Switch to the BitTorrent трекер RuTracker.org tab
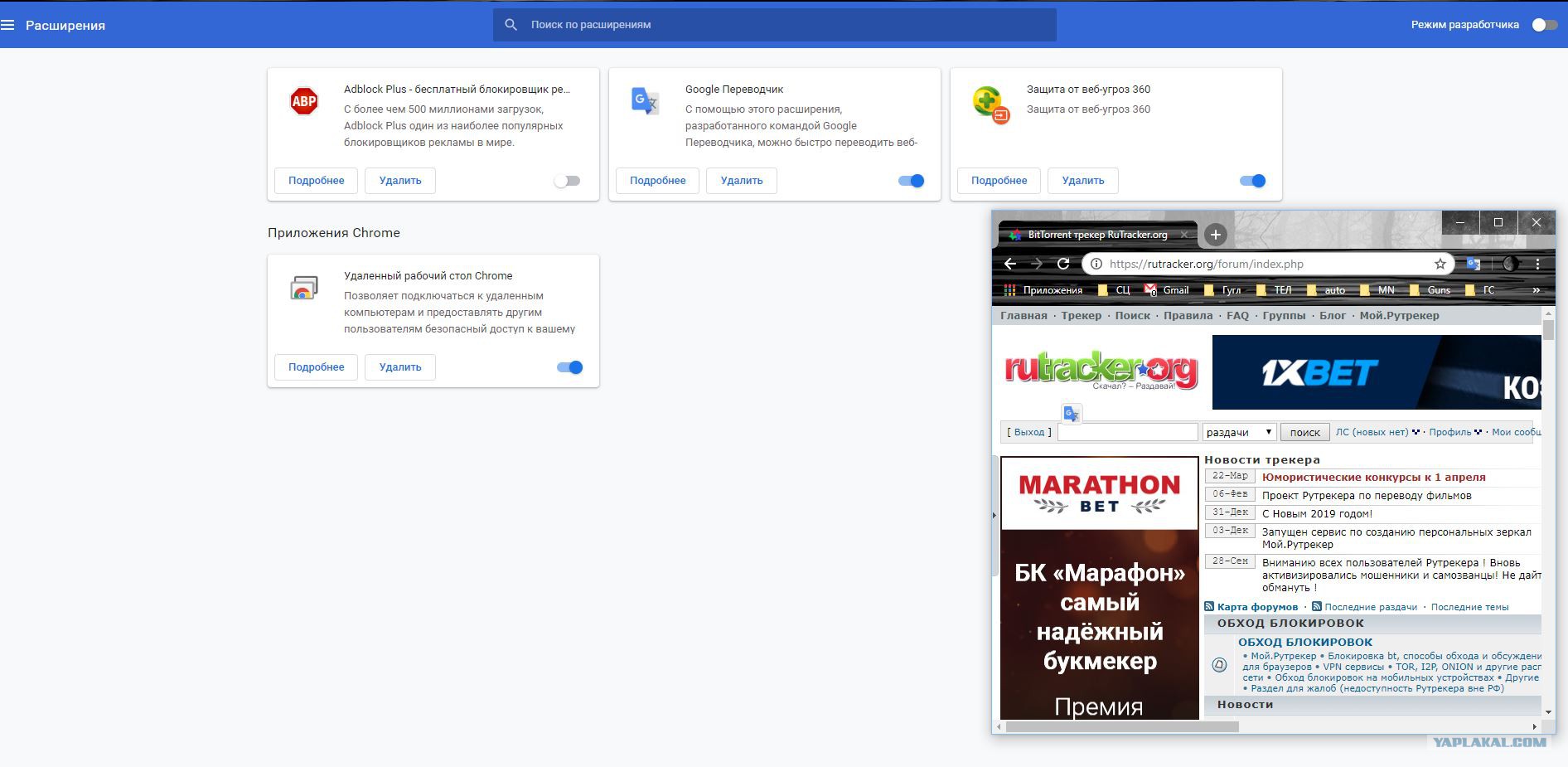1568x767 pixels. point(1097,235)
